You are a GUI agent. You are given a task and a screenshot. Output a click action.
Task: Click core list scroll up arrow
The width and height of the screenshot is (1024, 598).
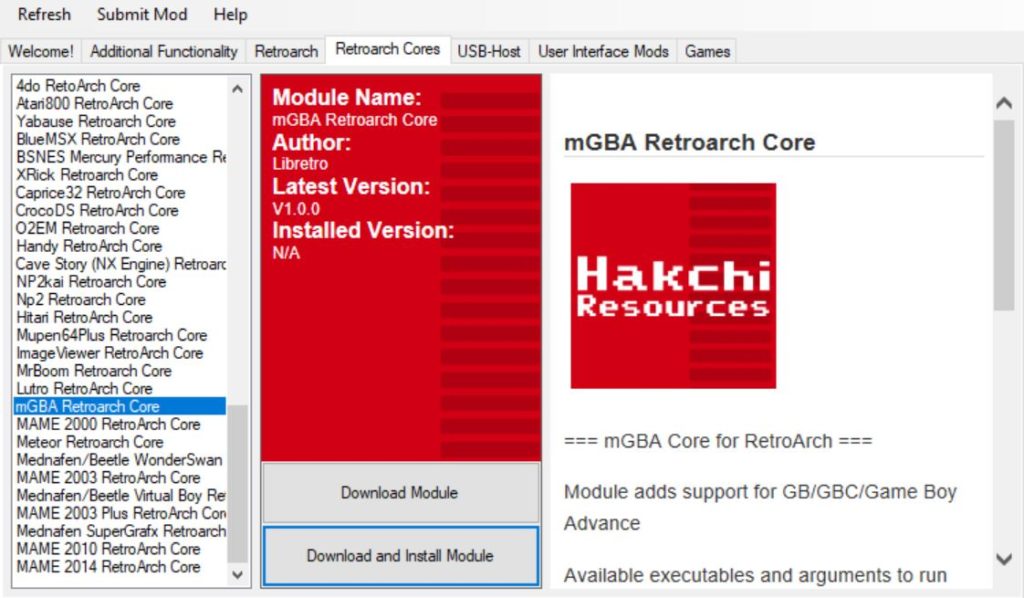pos(238,89)
